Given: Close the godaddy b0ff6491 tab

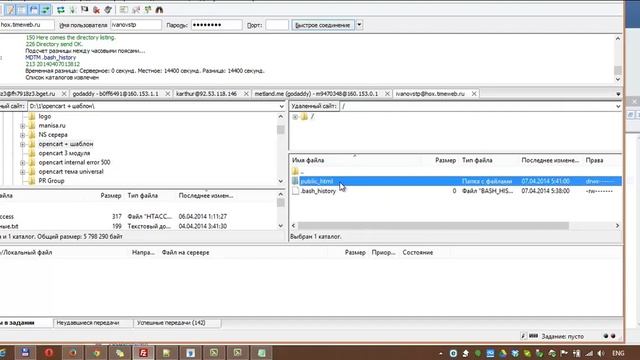Looking at the screenshot, I should pyautogui.click(x=167, y=94).
